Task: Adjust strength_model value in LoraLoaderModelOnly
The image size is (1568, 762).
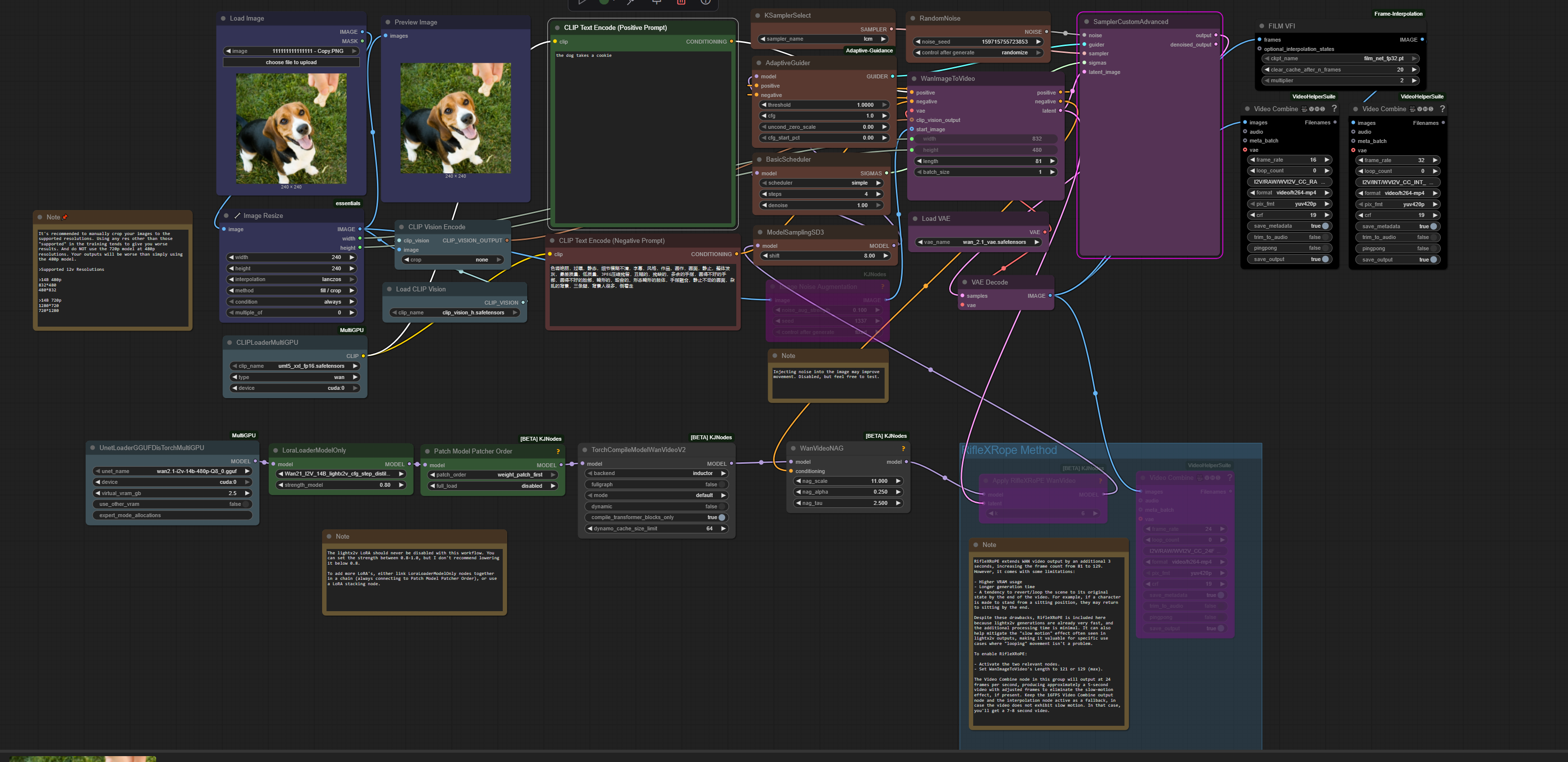Action: pos(340,485)
